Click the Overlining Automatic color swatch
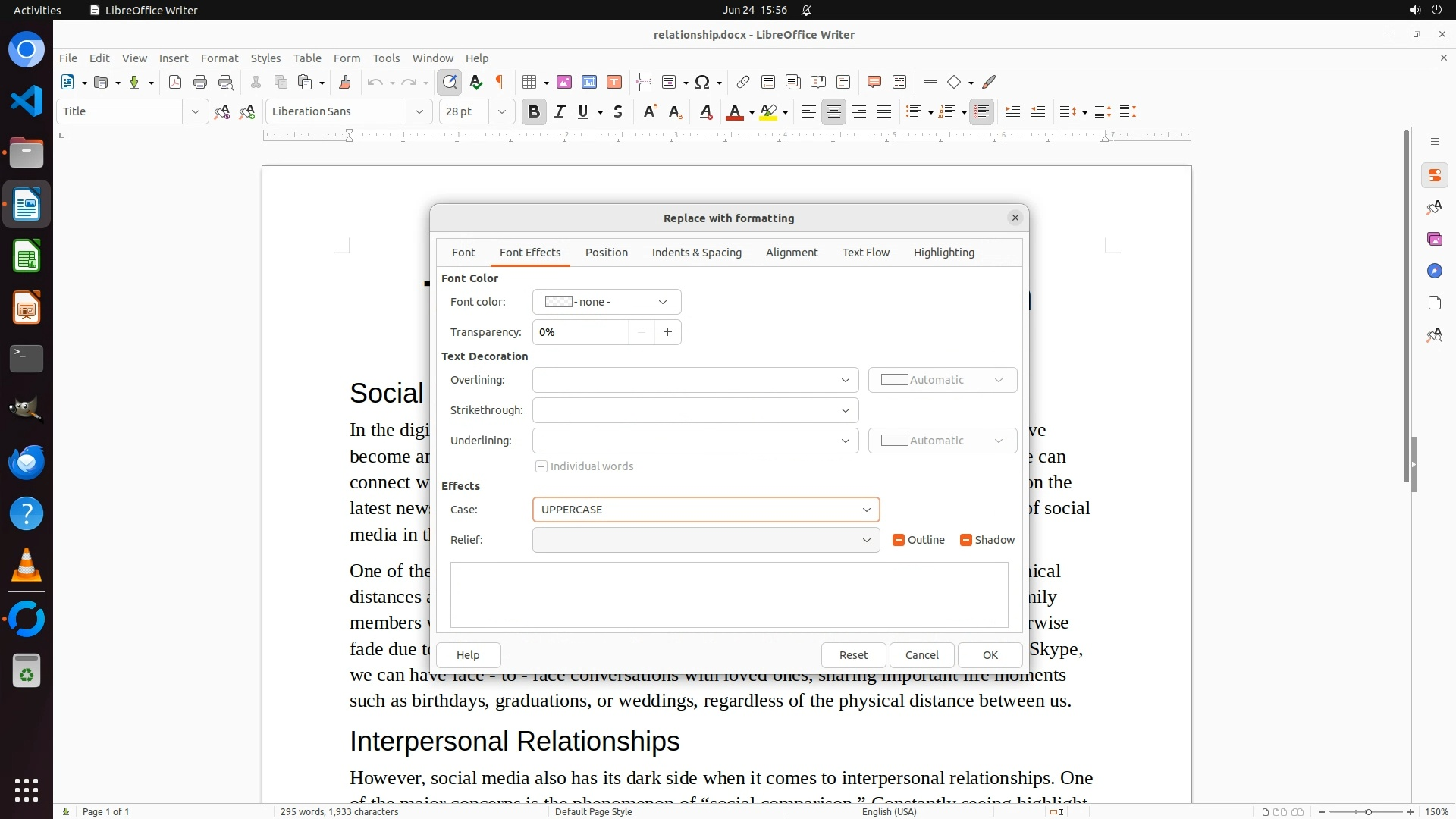 942,380
